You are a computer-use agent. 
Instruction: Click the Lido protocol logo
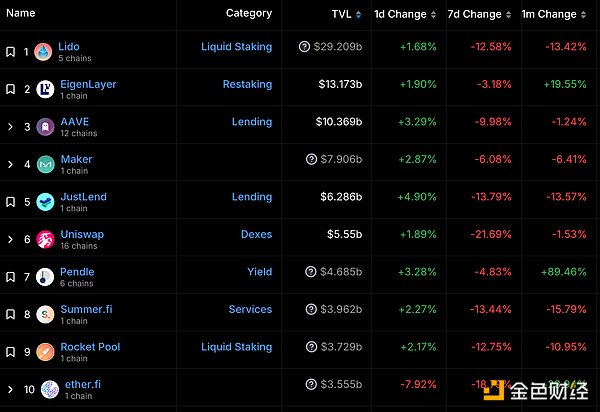coord(43,52)
